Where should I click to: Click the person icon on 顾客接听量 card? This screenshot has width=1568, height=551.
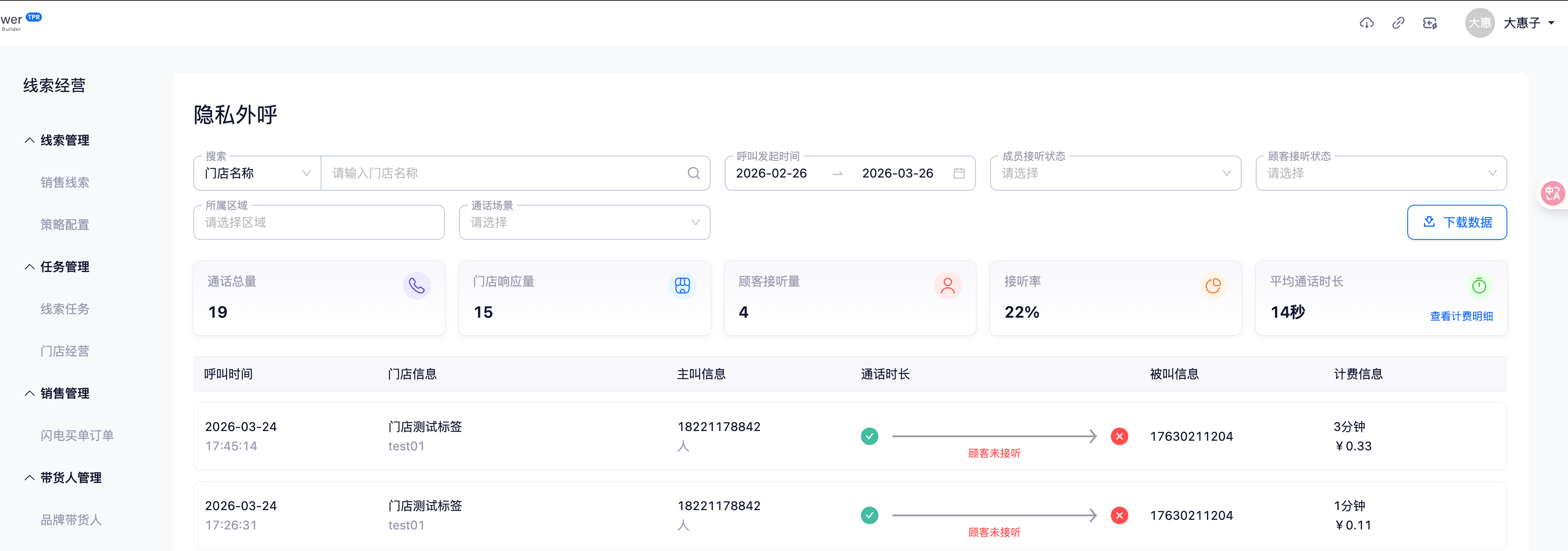pos(947,286)
